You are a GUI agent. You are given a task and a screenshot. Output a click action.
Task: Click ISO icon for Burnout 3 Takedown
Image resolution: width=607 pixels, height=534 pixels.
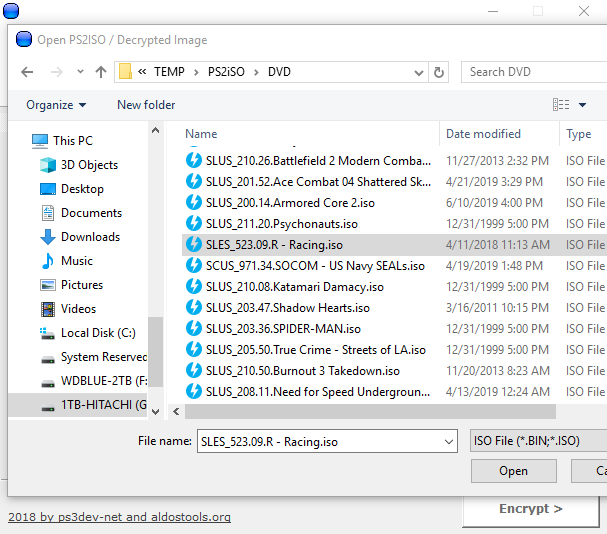(194, 370)
